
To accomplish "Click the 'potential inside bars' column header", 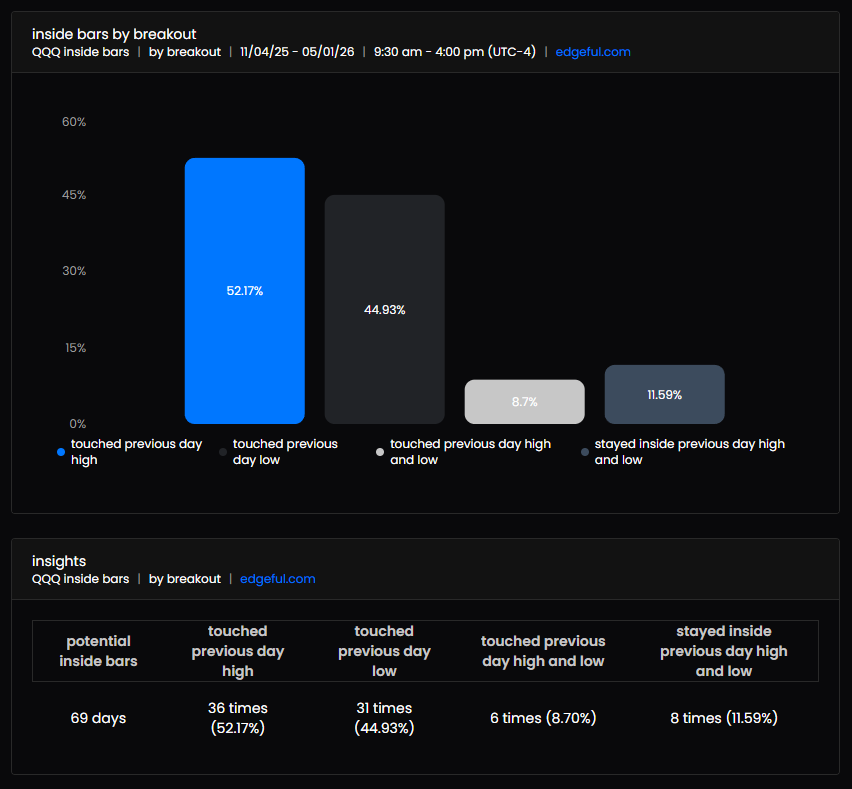I will (98, 651).
